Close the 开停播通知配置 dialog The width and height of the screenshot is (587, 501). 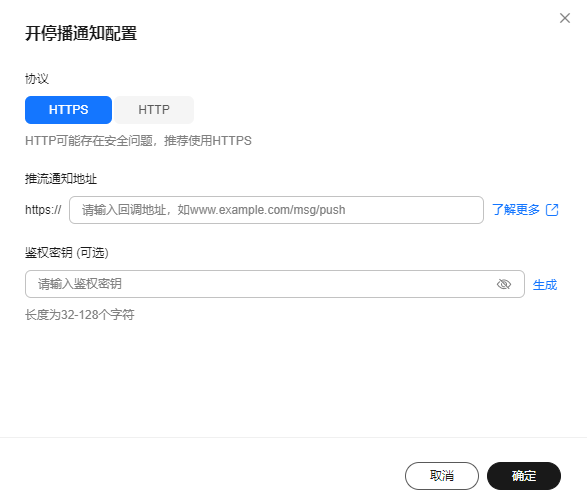coord(565,18)
